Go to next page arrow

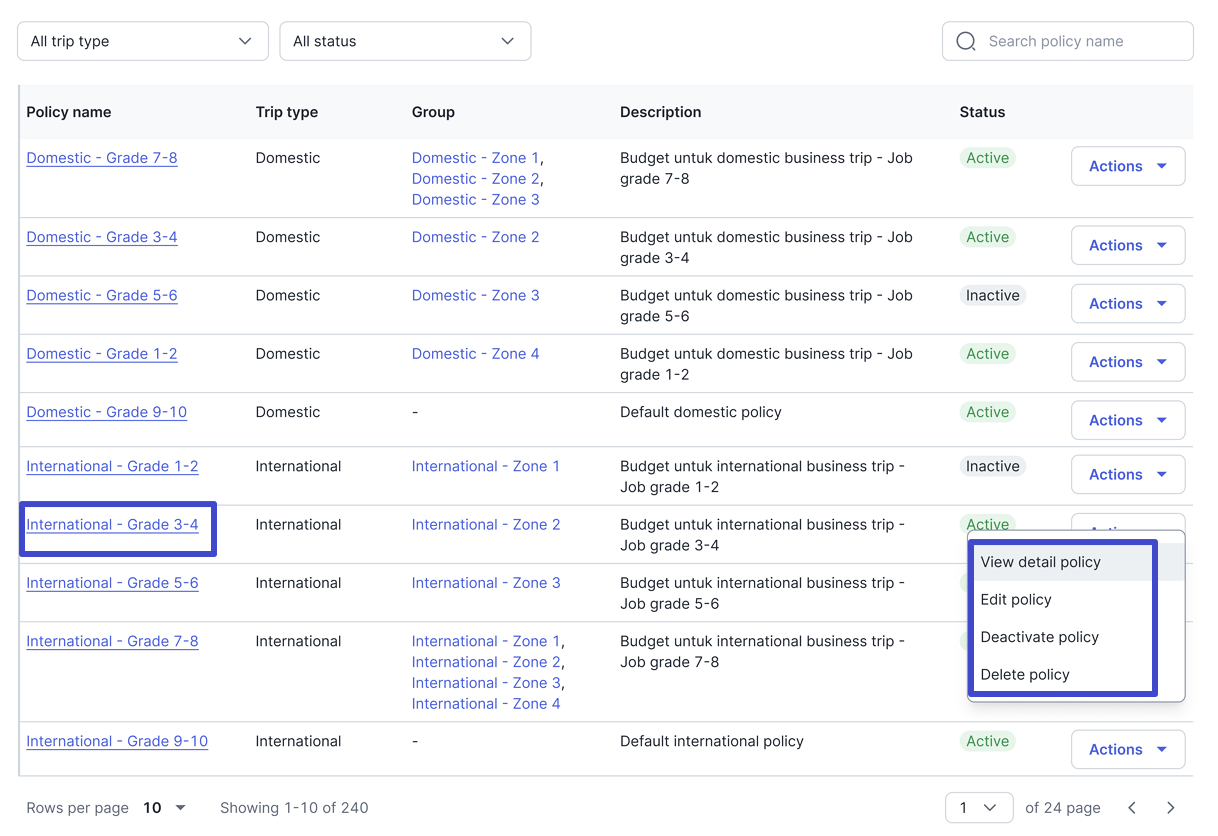(x=1170, y=808)
